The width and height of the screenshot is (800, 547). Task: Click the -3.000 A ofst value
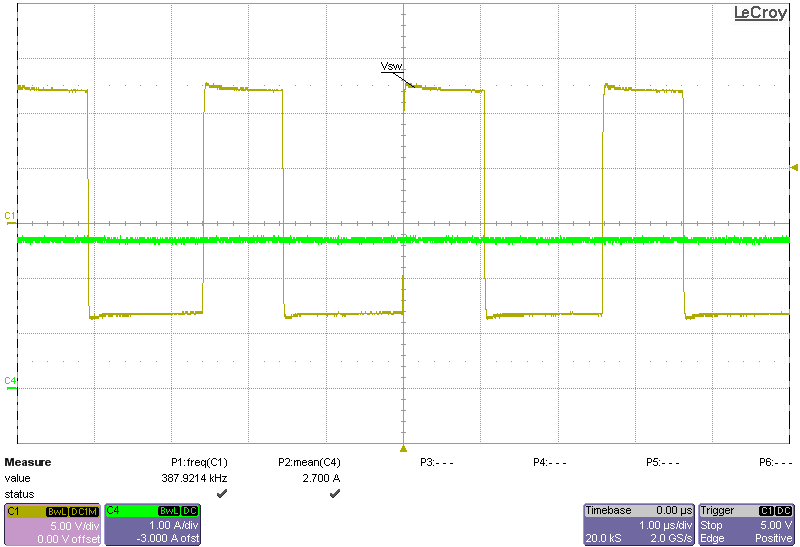167,538
